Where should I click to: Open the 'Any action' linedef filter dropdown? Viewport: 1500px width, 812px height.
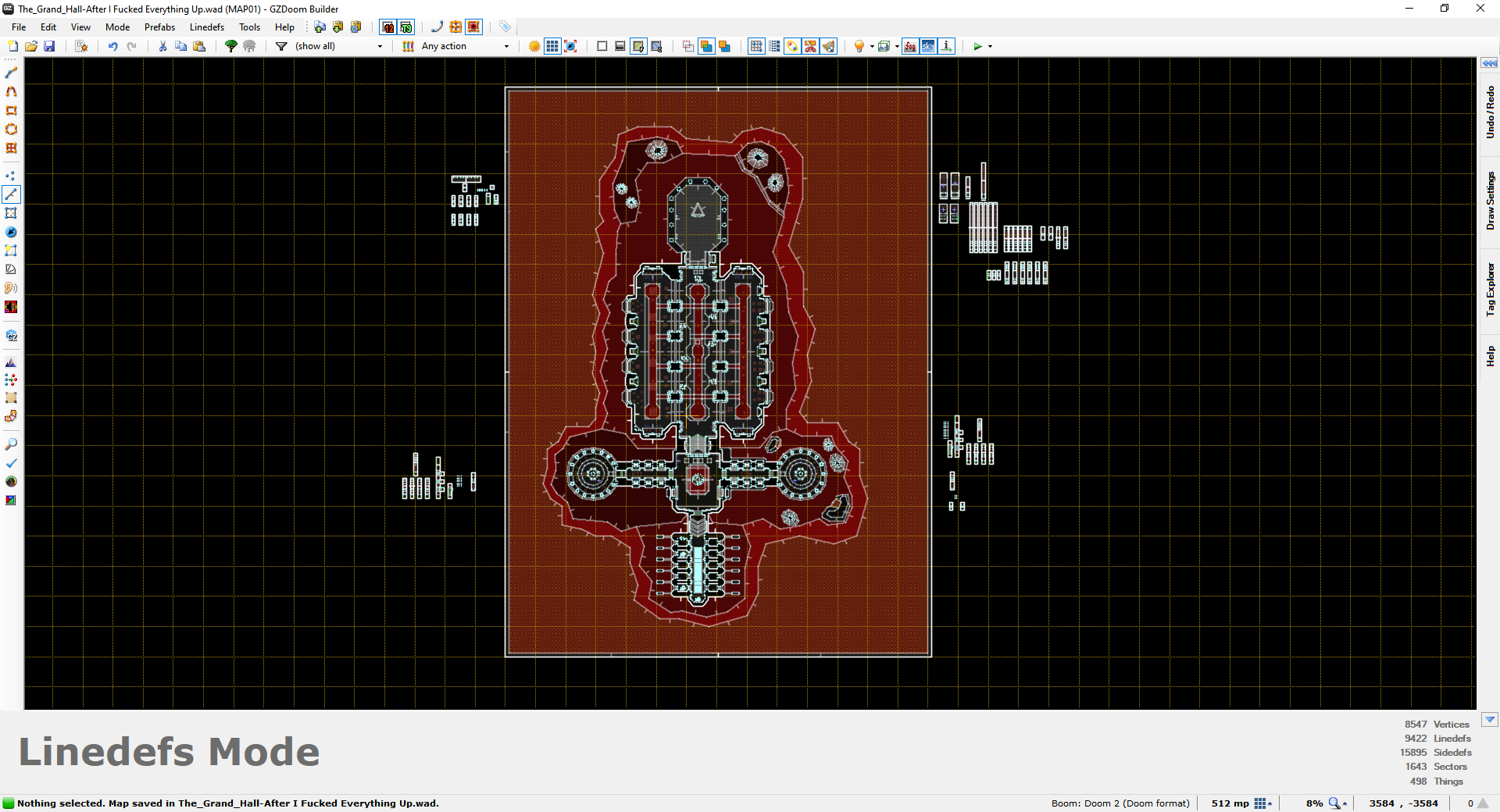point(465,46)
